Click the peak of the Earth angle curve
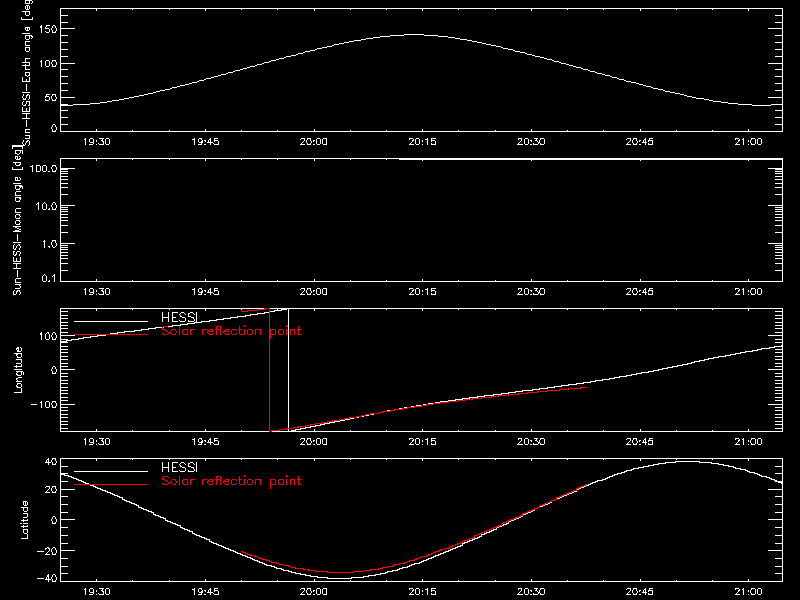800x600 pixels. (x=414, y=35)
